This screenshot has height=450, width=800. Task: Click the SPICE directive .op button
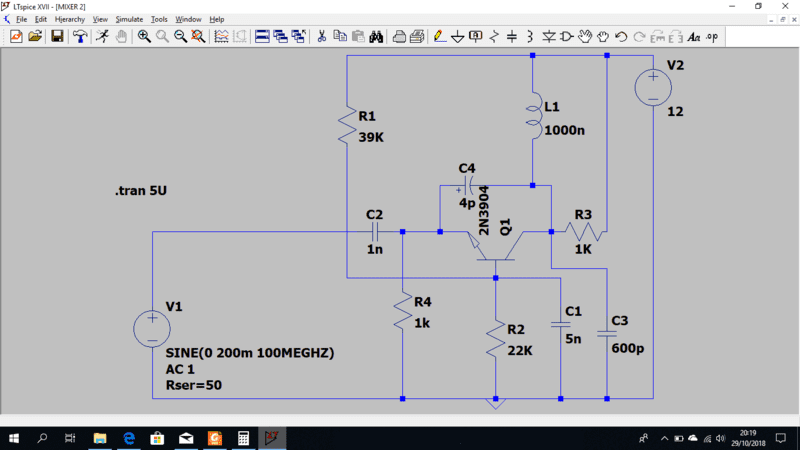pos(712,37)
